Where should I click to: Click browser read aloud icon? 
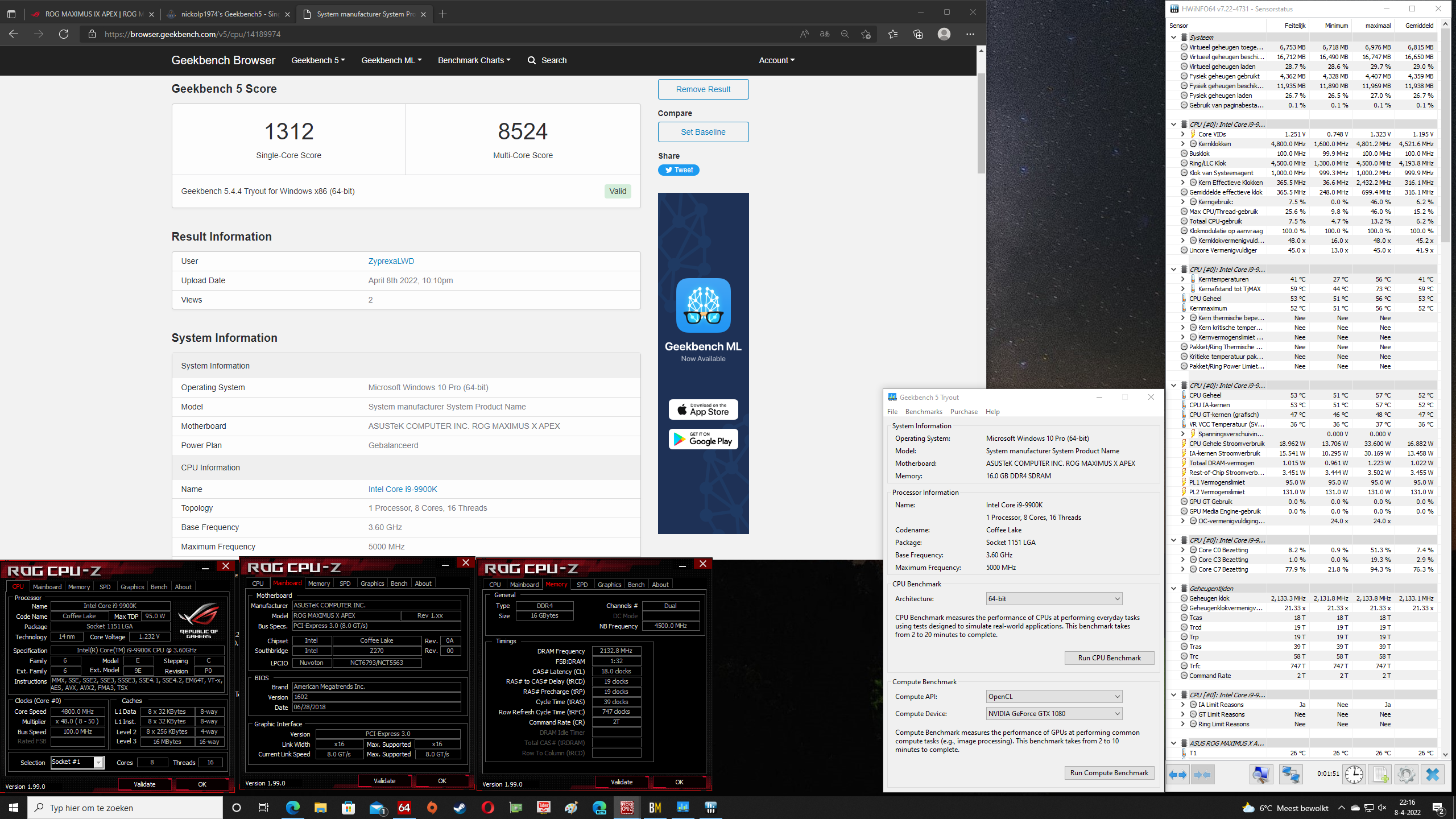coord(804,34)
